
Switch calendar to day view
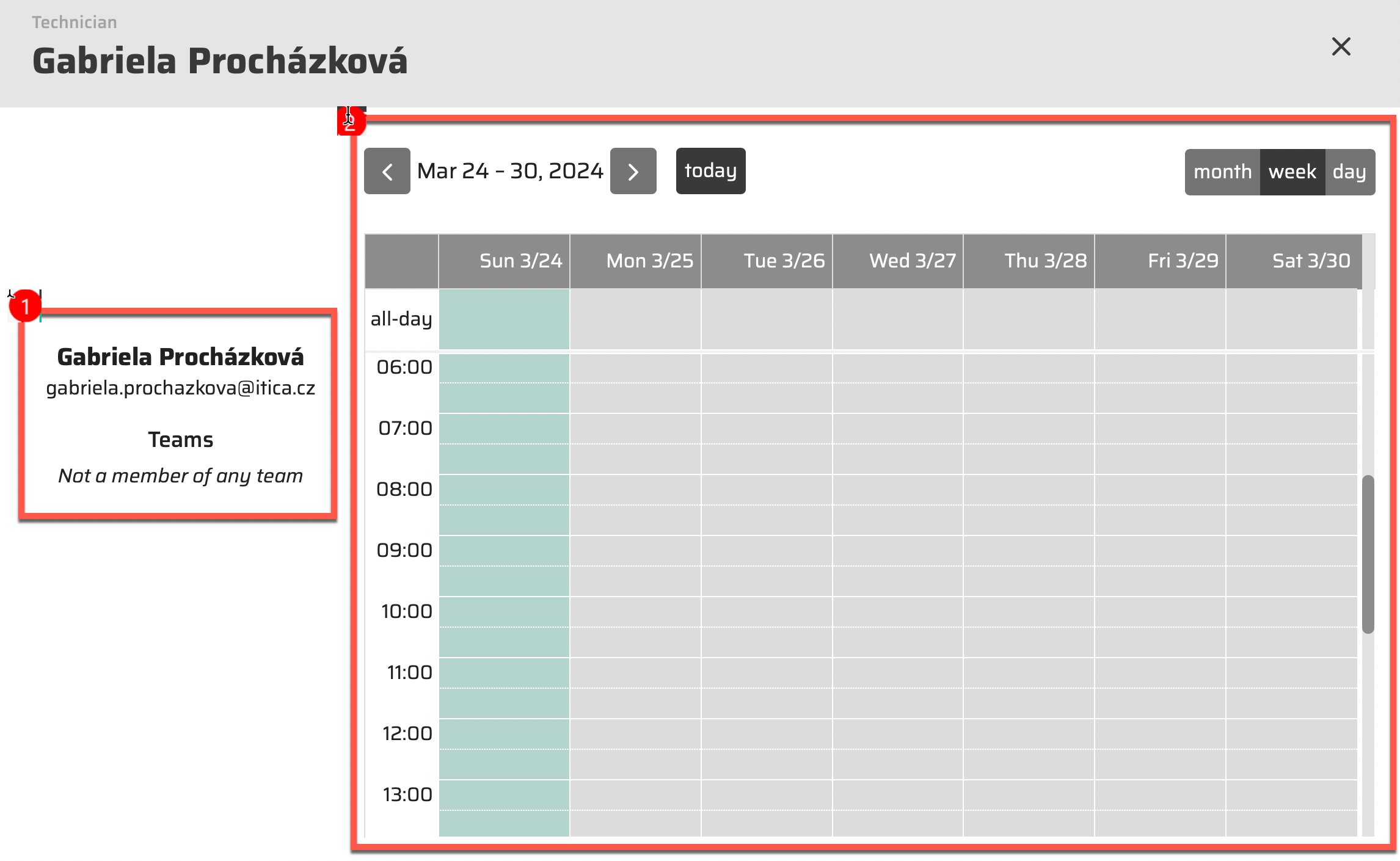pos(1349,172)
